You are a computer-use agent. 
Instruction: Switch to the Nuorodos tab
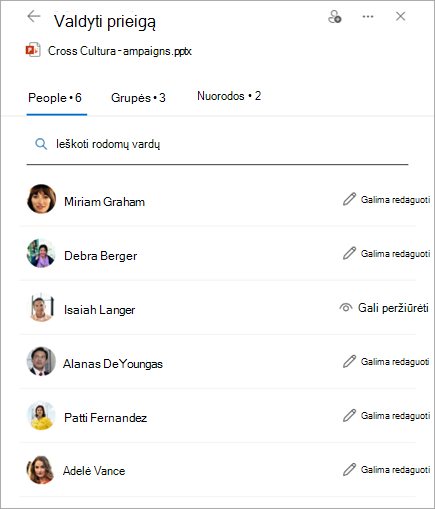[x=229, y=96]
